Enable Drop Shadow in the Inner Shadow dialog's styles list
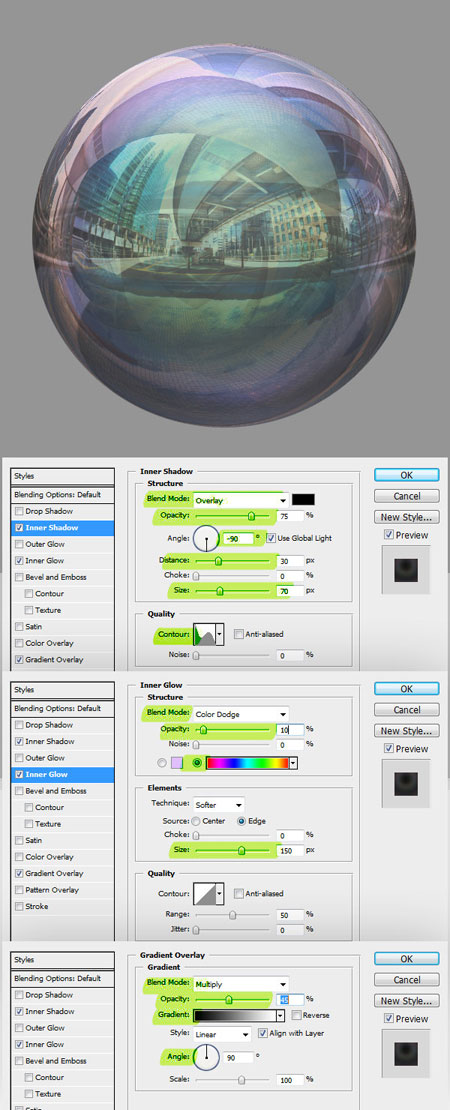 (x=19, y=511)
